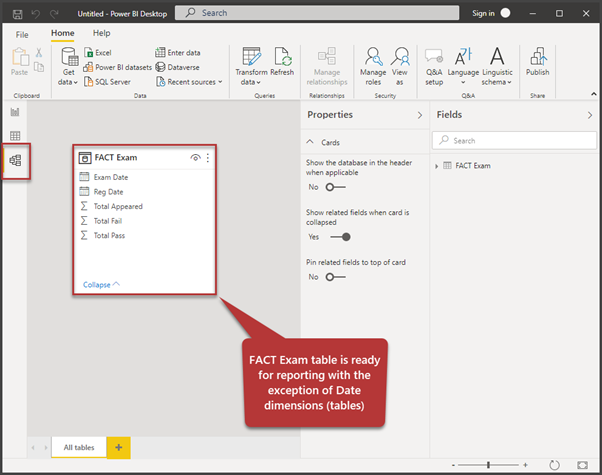Open Enter data table dialog

pyautogui.click(x=178, y=53)
